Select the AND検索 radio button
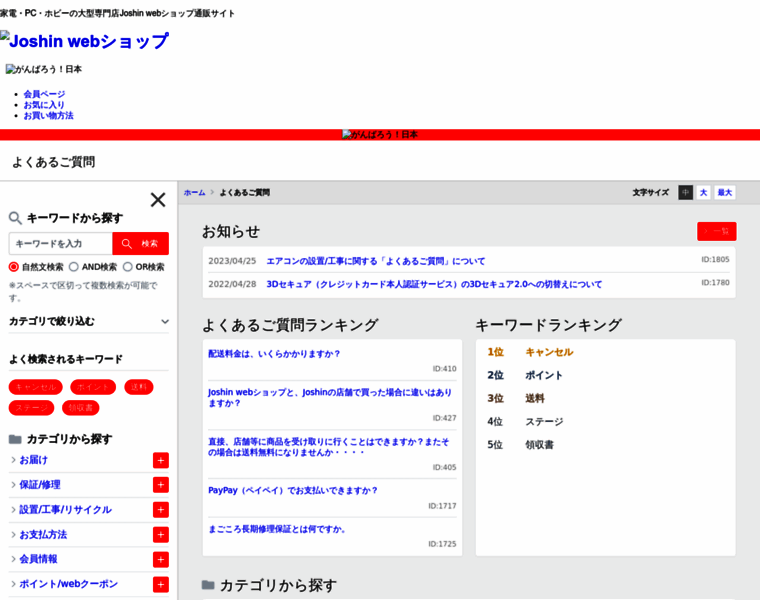Image resolution: width=760 pixels, height=600 pixels. coord(74,267)
